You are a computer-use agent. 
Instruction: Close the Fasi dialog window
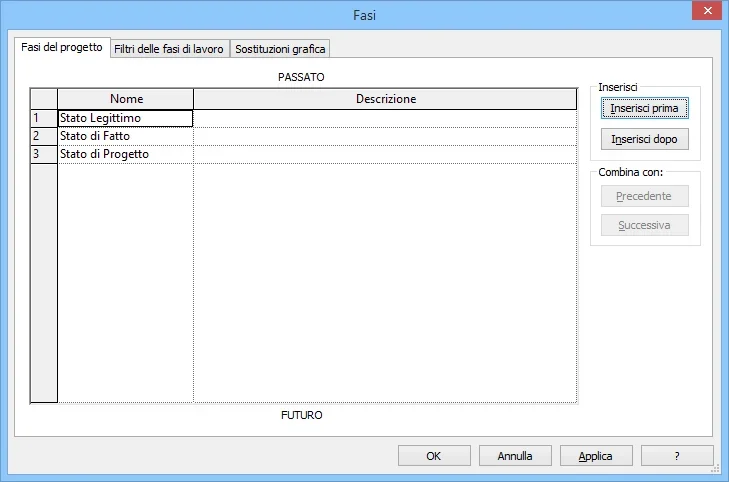(x=708, y=11)
